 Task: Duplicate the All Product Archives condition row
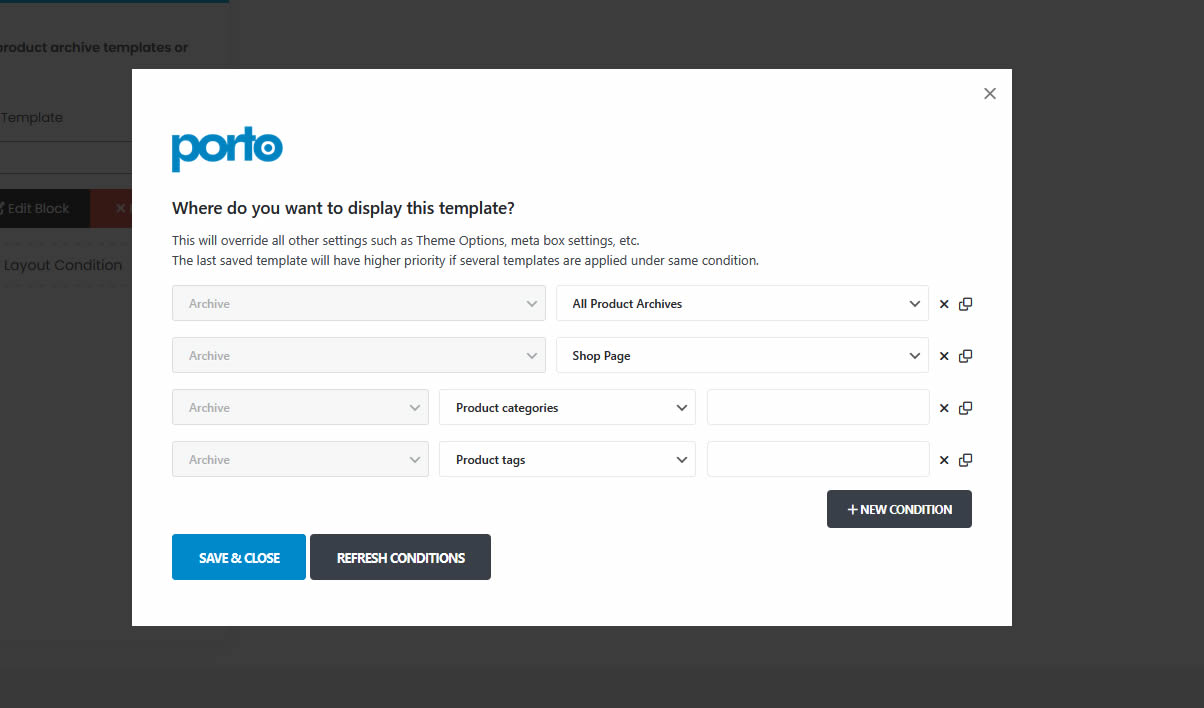[965, 304]
